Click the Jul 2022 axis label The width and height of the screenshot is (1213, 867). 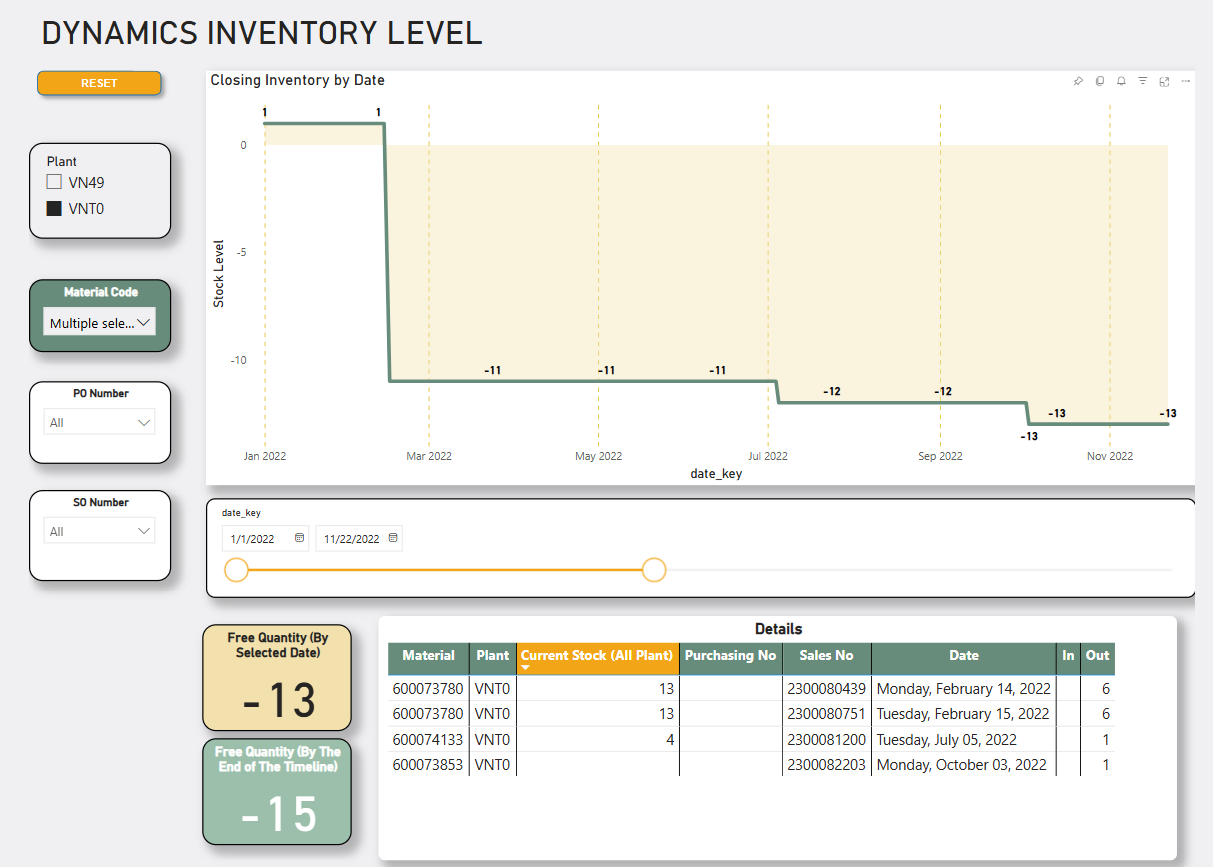pyautogui.click(x=768, y=456)
